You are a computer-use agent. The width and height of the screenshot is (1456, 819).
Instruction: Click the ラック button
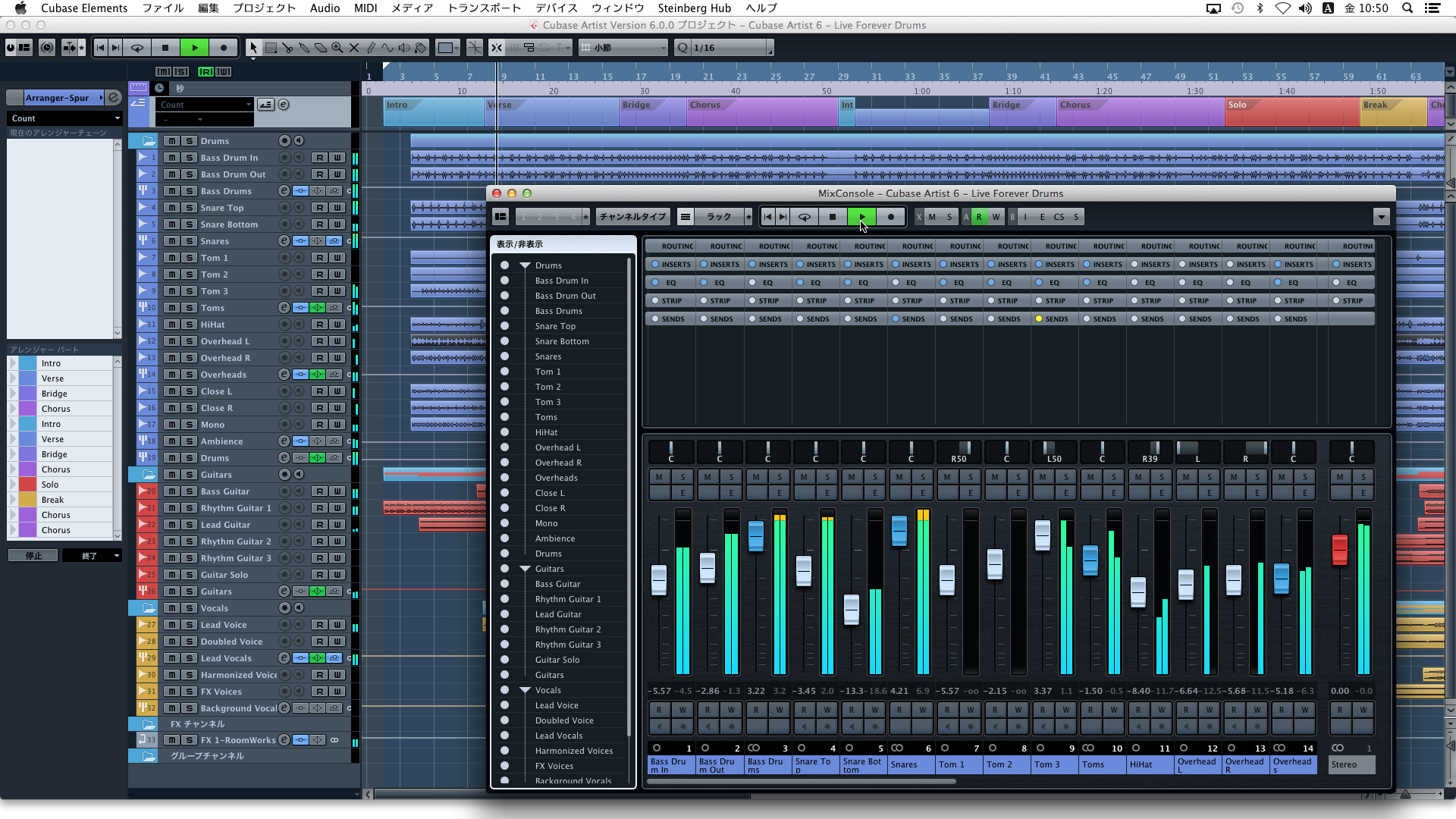pyautogui.click(x=718, y=217)
